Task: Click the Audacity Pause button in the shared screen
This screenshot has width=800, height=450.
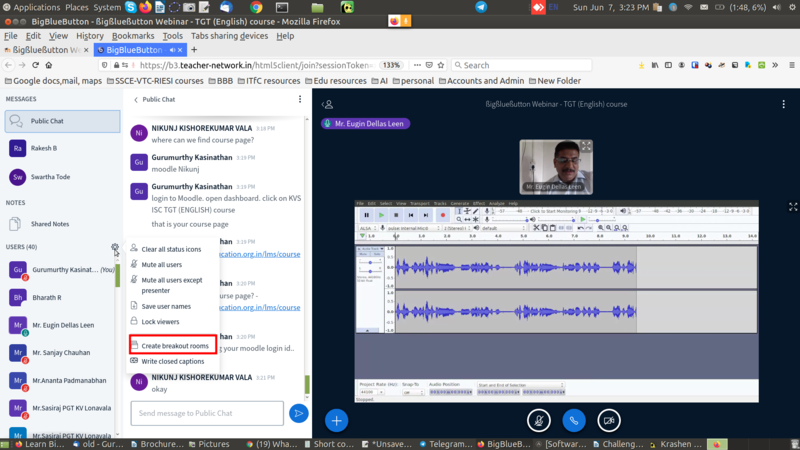Action: [x=366, y=215]
